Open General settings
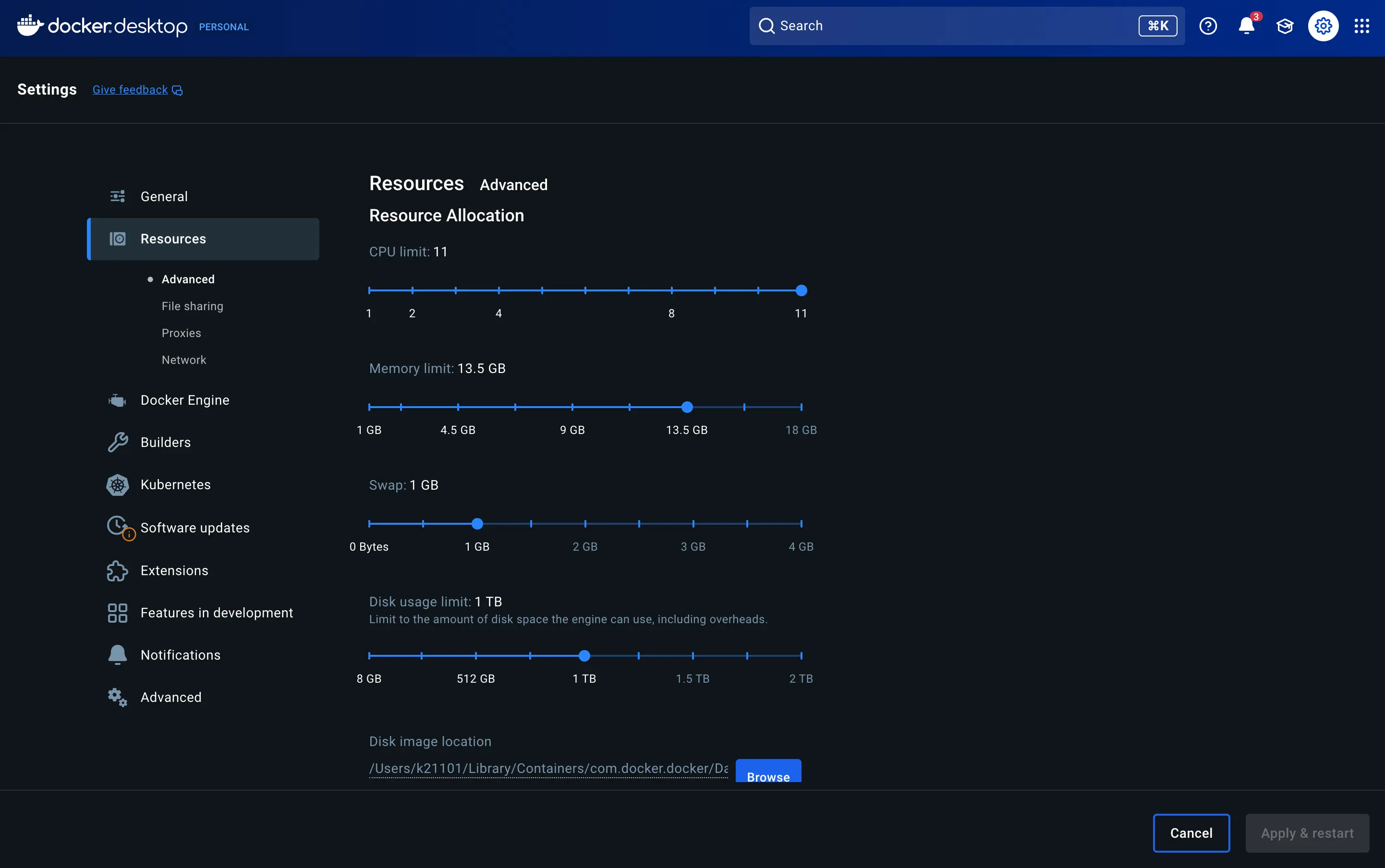This screenshot has width=1385, height=868. tap(203, 196)
